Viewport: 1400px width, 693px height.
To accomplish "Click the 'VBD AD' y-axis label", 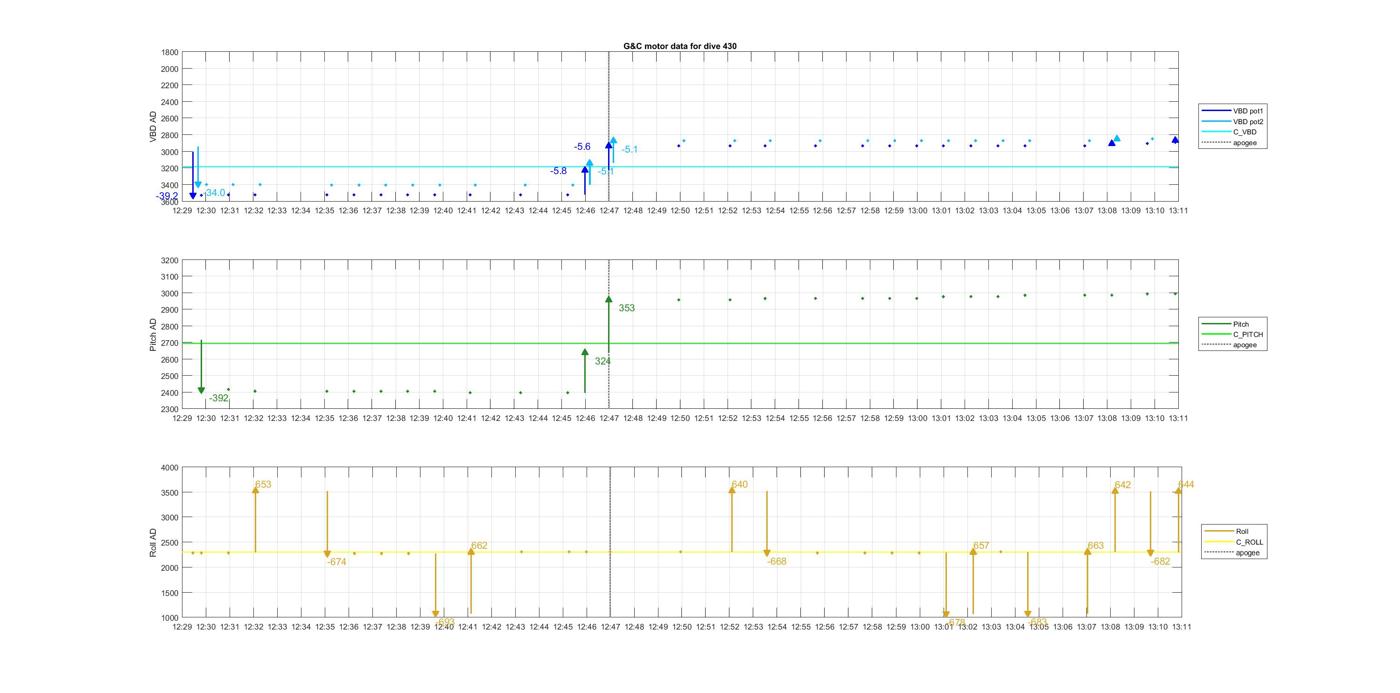I will [x=154, y=126].
